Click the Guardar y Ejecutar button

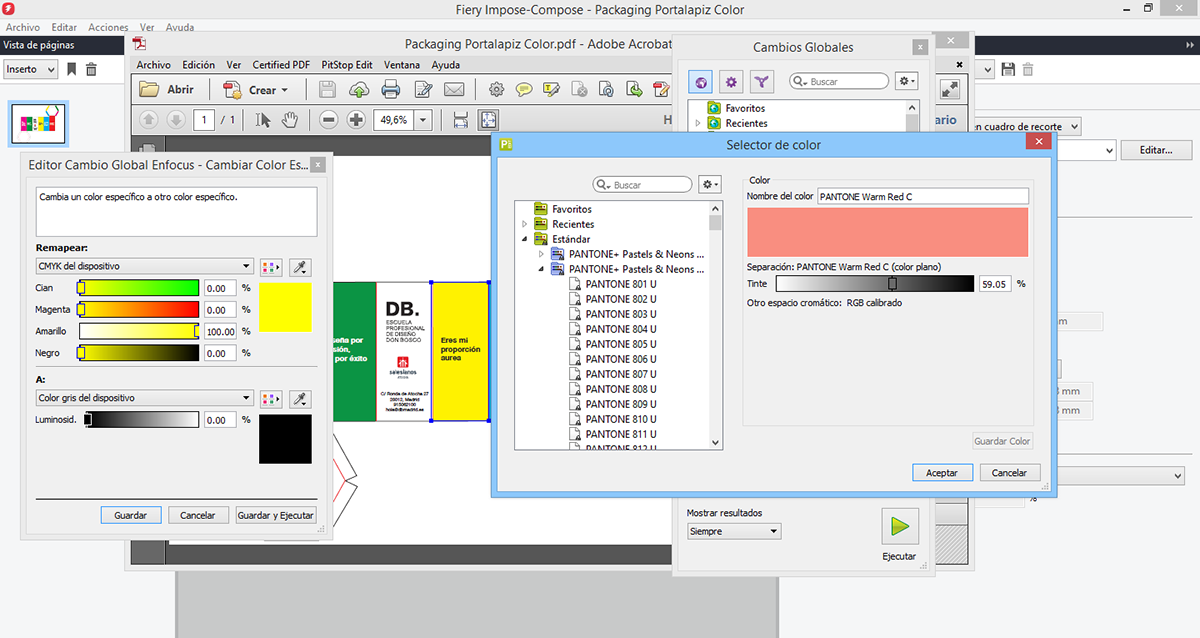tap(275, 516)
